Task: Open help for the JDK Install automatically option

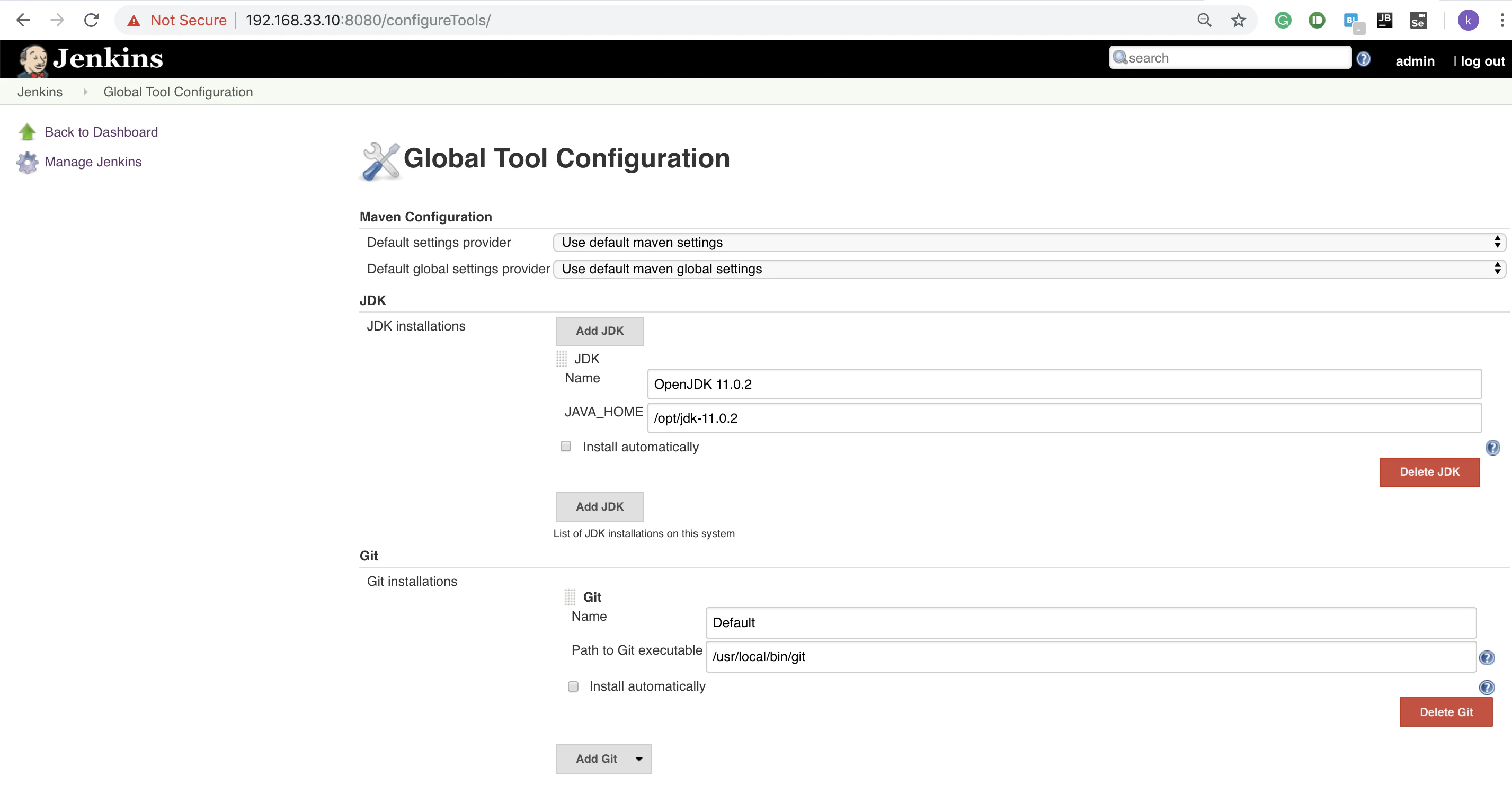Action: pos(1492,448)
